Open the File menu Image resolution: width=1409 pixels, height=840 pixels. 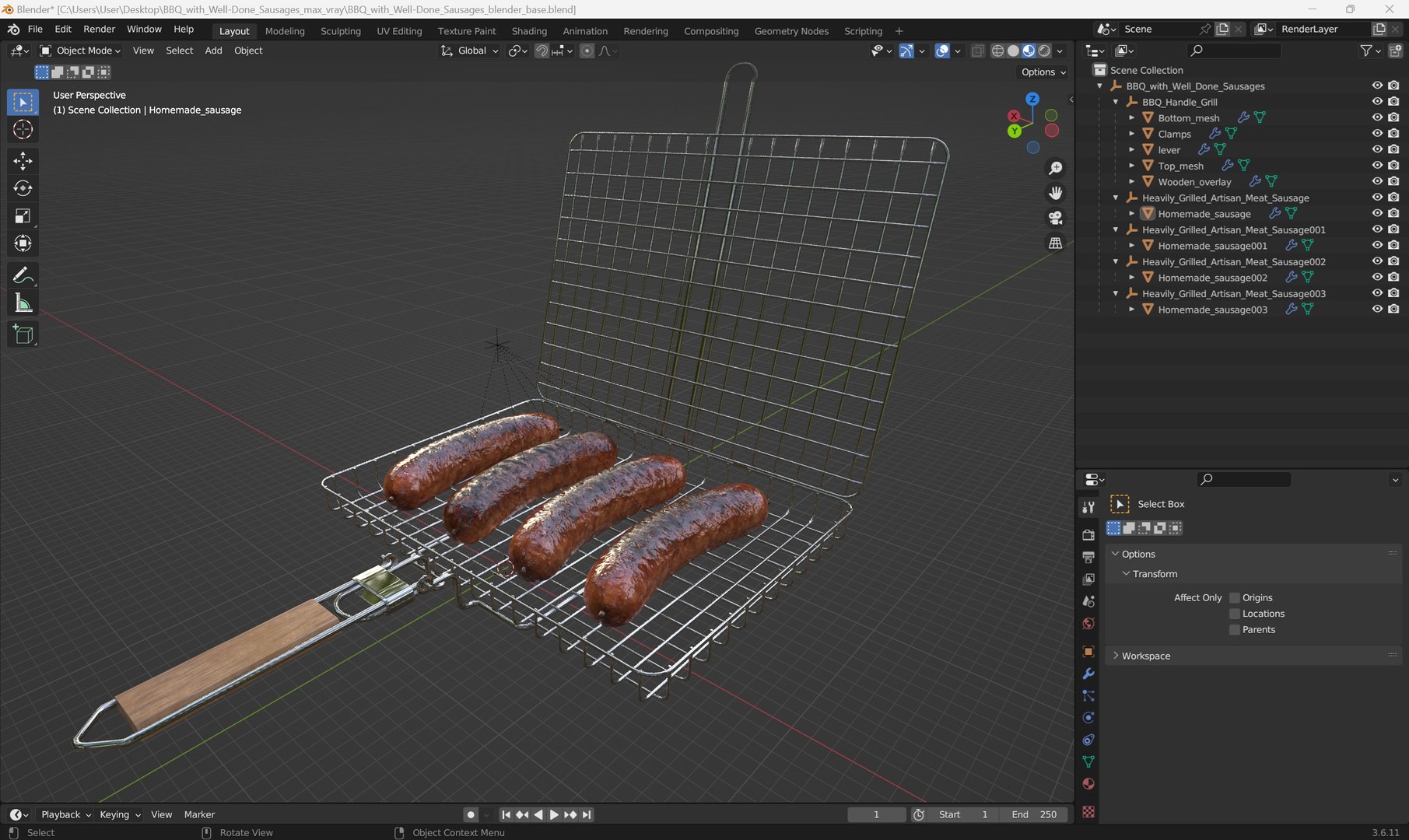point(35,29)
